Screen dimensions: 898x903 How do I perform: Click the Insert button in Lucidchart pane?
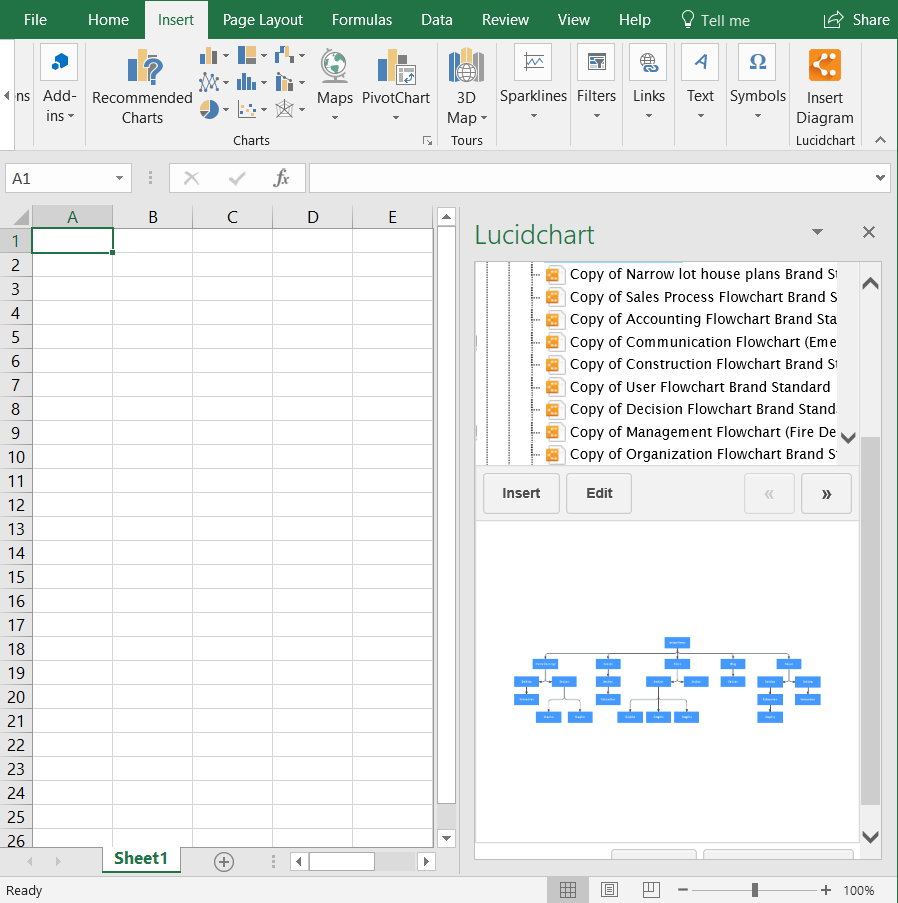pos(521,494)
